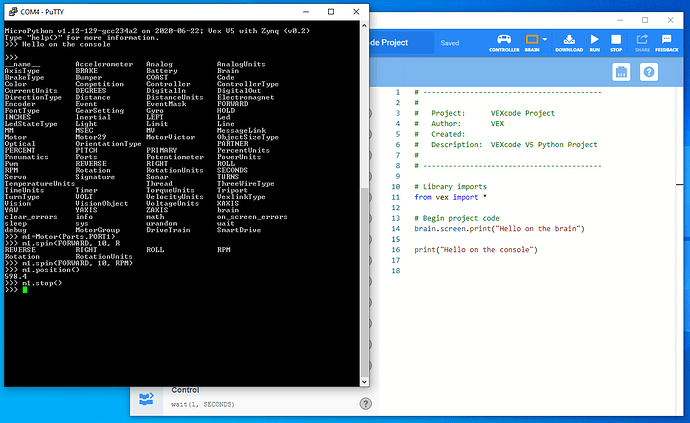Click 'Hello on the console' output in PuTTY
This screenshot has width=690, height=423.
66,44
